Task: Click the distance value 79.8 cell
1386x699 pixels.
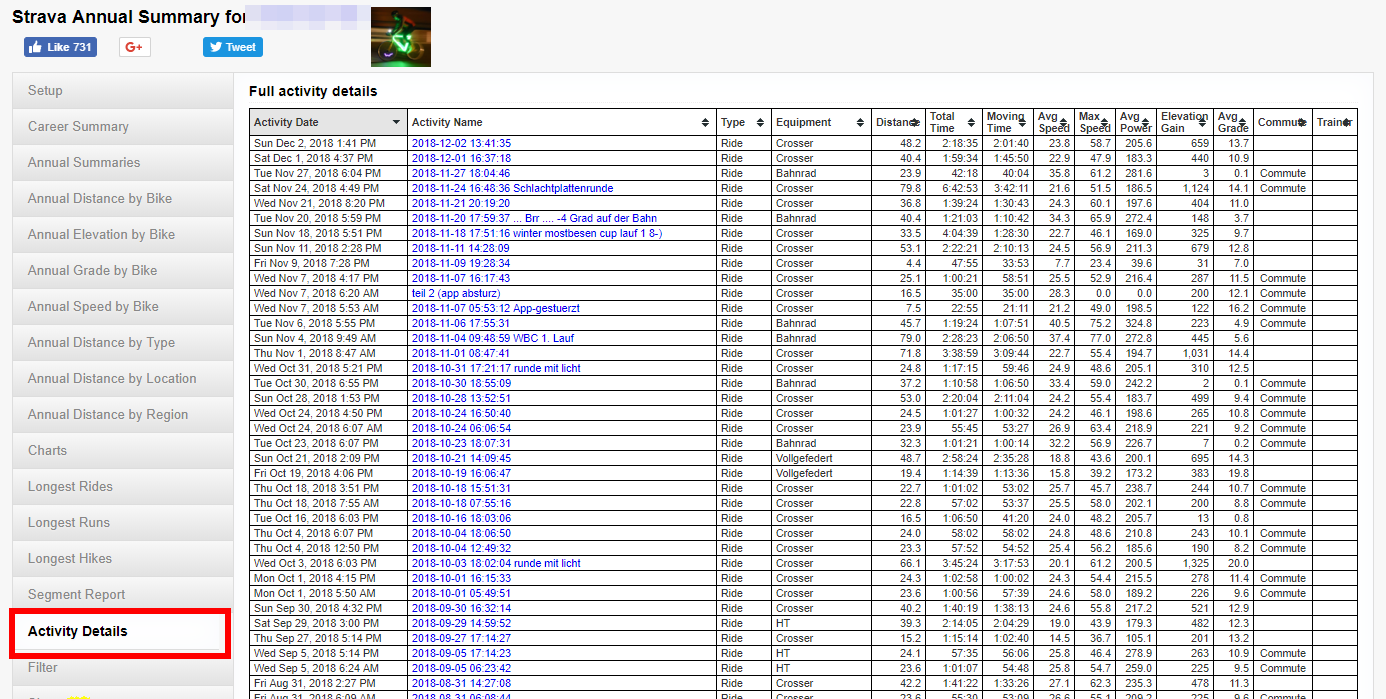Action: [x=898, y=188]
